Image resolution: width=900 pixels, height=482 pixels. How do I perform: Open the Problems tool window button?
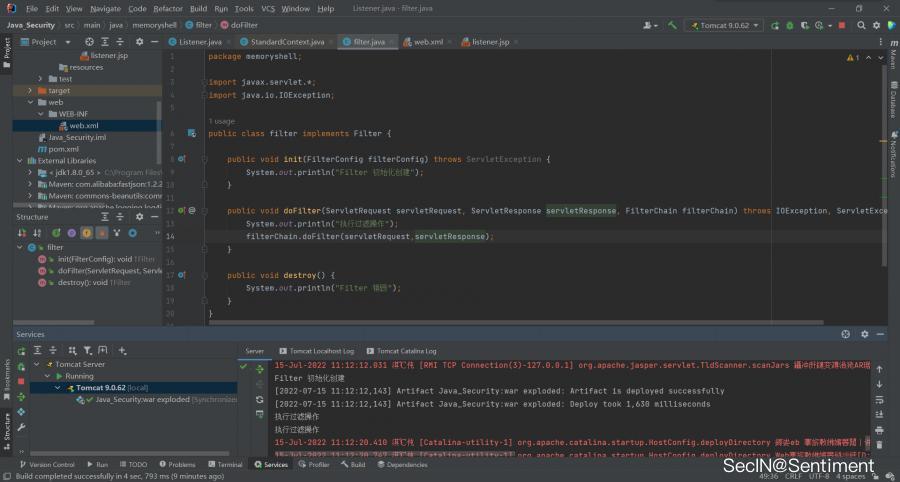(177, 465)
